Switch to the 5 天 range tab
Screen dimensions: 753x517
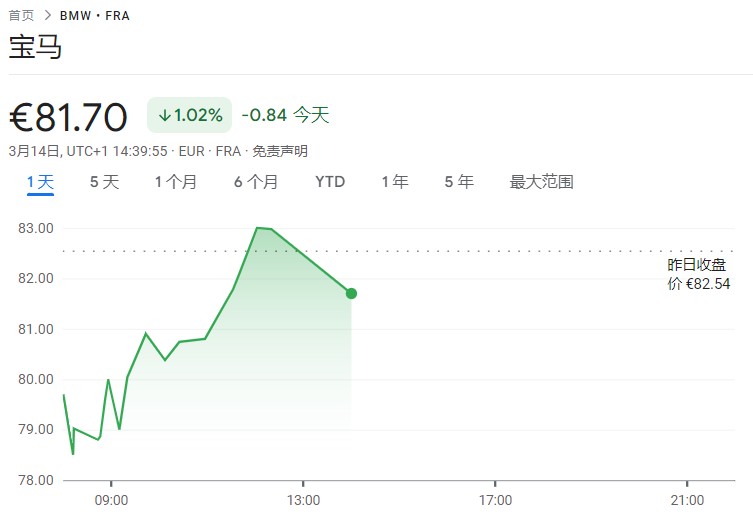[x=104, y=182]
